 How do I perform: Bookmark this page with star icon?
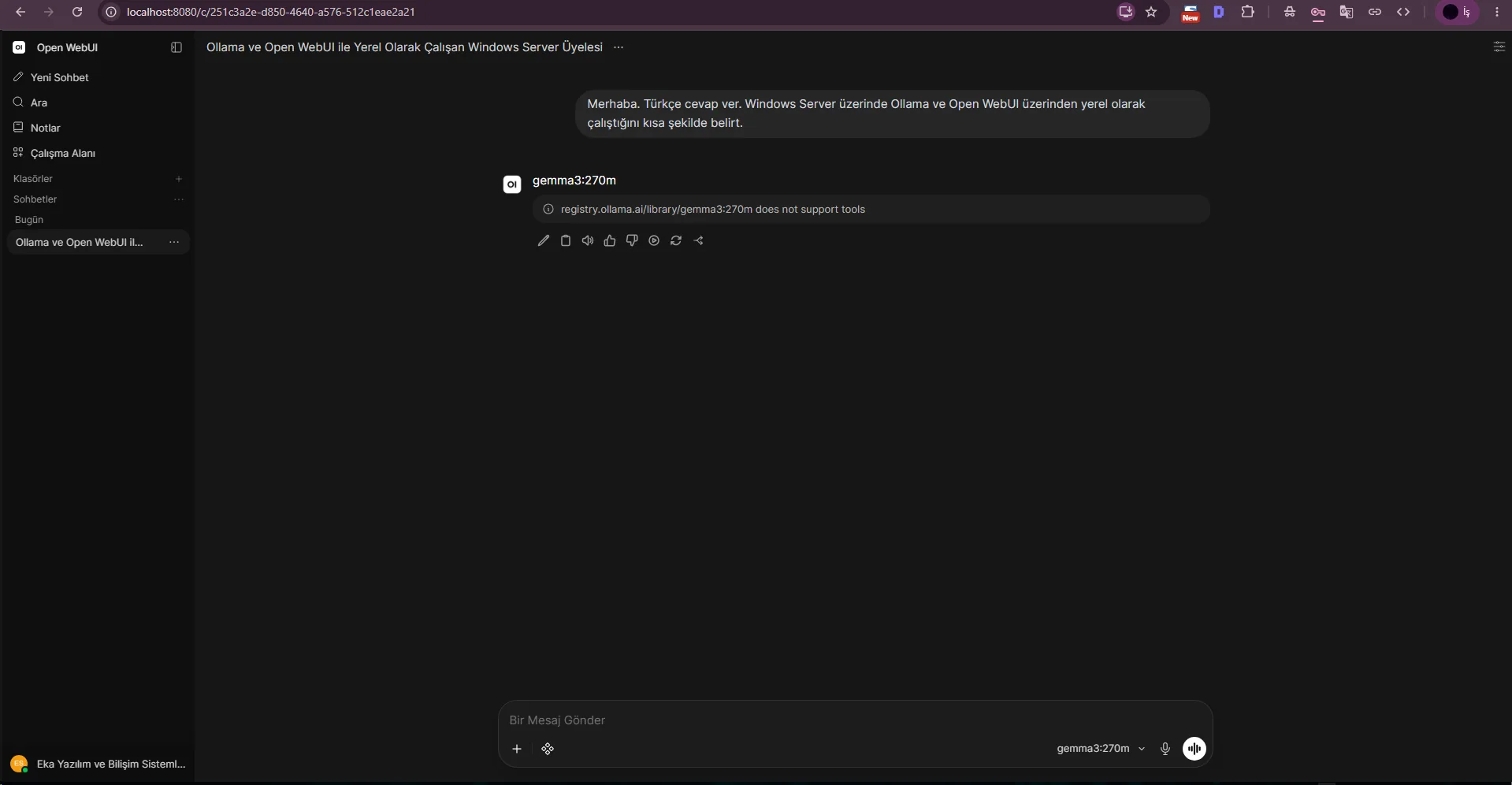[x=1151, y=12]
